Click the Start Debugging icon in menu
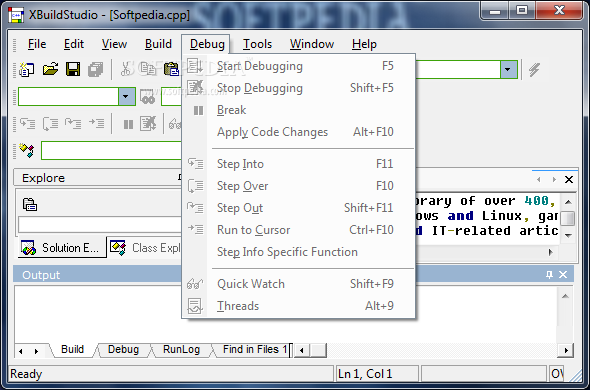The width and height of the screenshot is (590, 390). point(195,66)
